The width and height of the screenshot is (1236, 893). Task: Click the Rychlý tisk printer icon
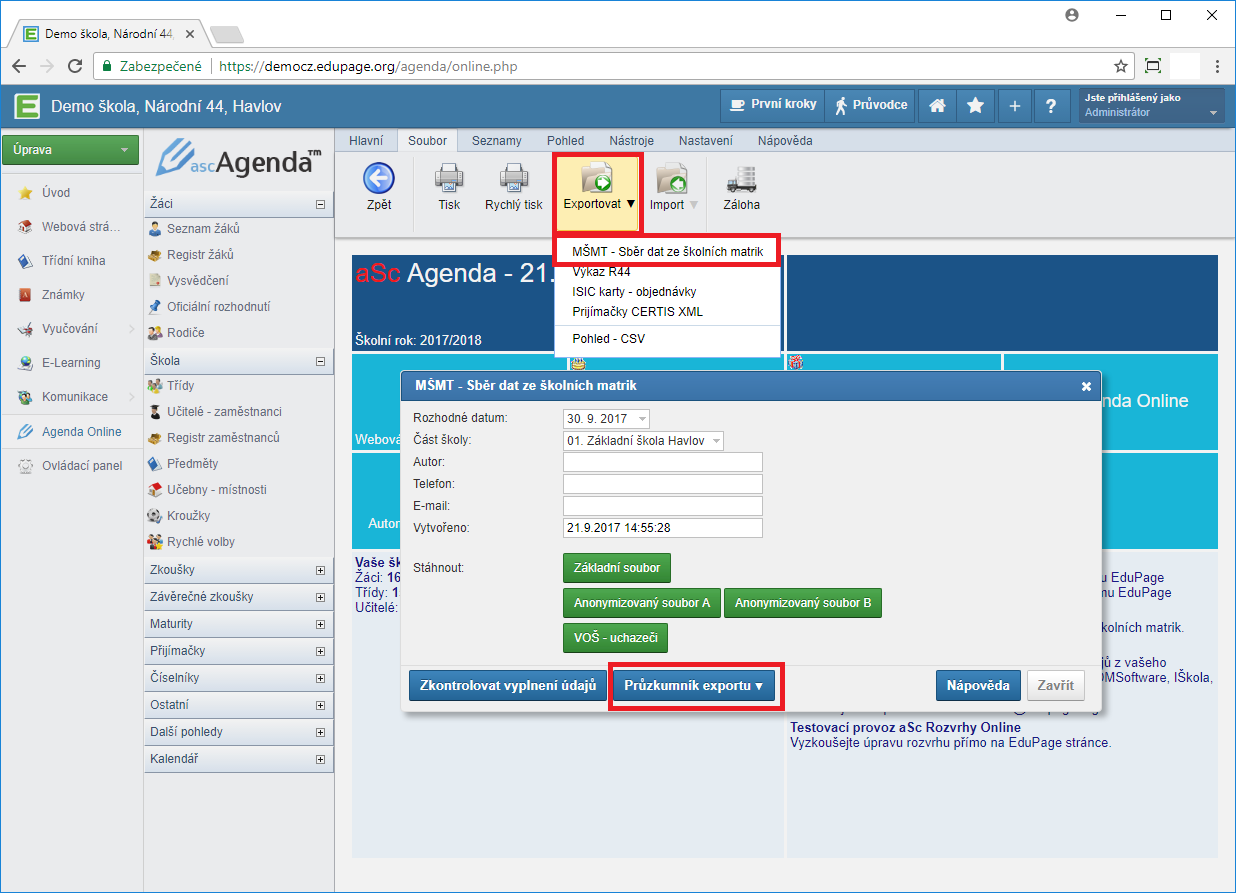(x=514, y=178)
